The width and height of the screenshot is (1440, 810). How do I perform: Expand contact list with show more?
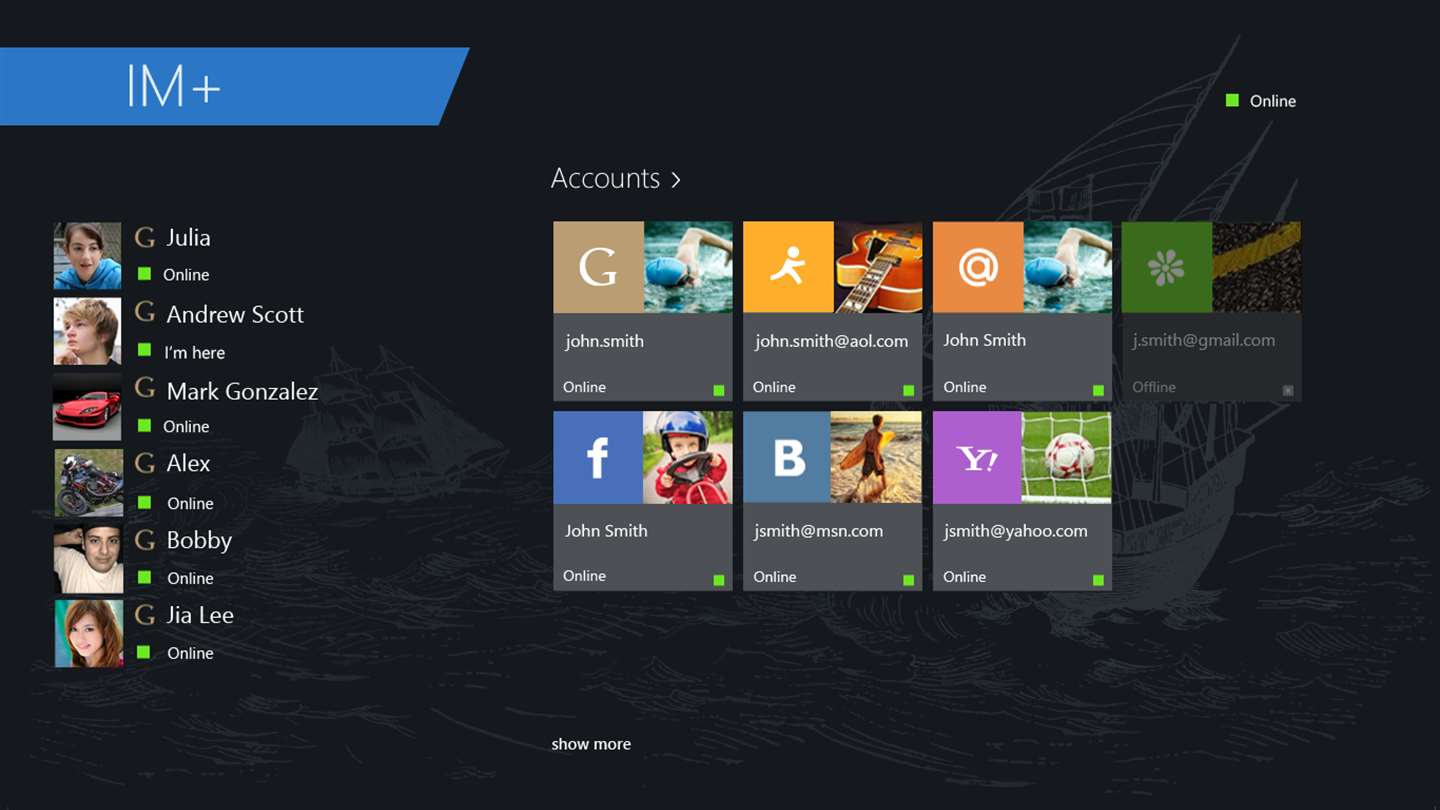click(x=591, y=744)
